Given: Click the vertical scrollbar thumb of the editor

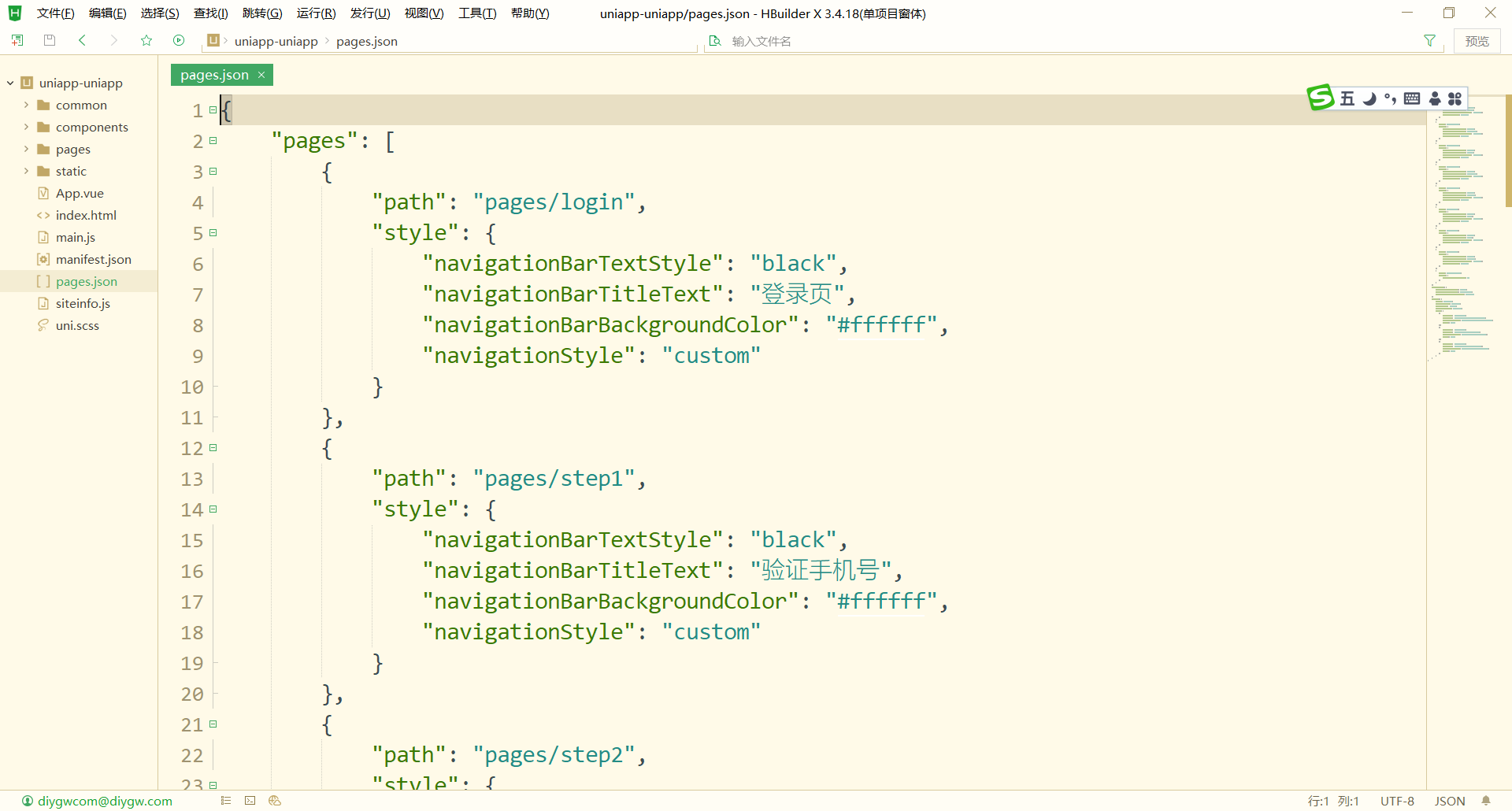Looking at the screenshot, I should pyautogui.click(x=1508, y=150).
